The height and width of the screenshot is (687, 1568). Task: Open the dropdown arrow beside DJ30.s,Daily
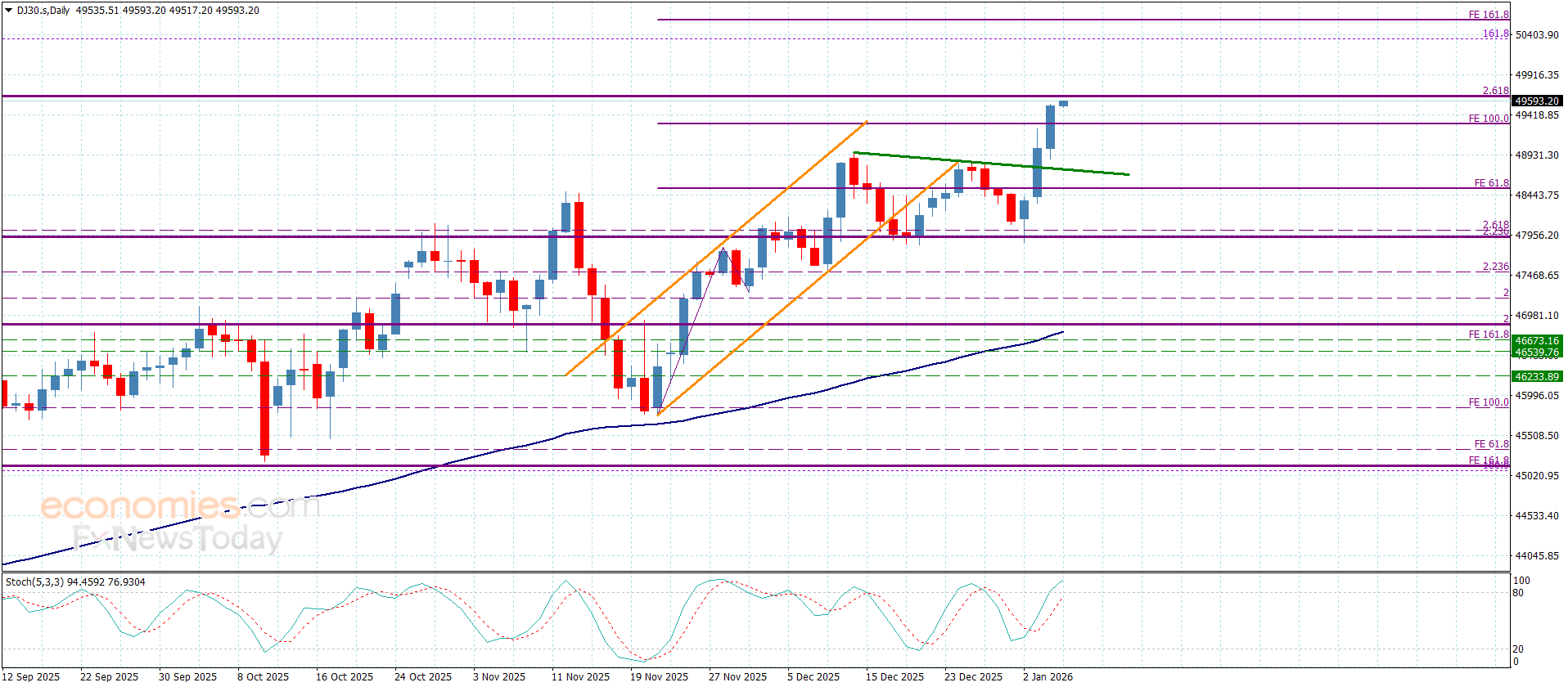coord(9,11)
